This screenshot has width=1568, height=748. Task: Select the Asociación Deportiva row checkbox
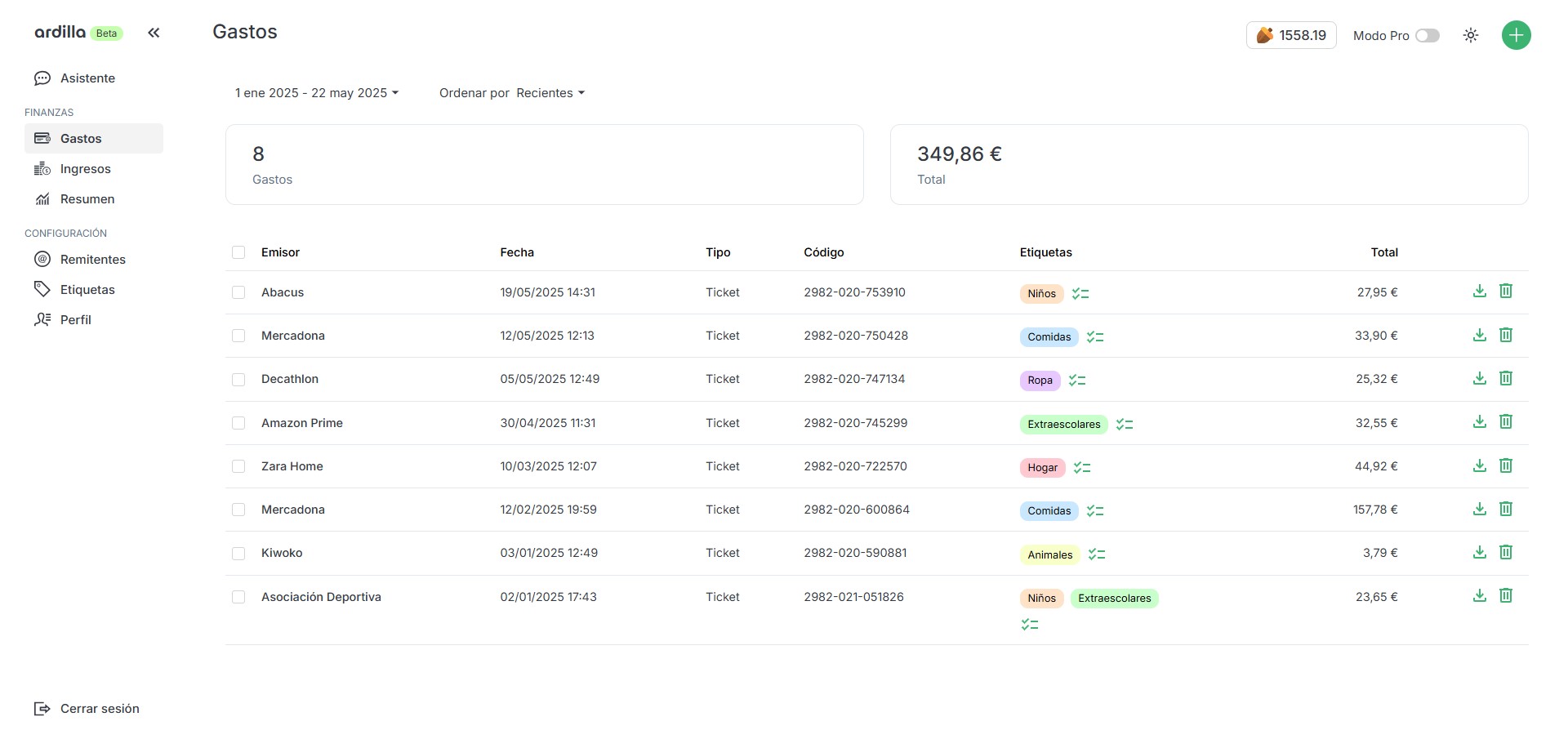(238, 597)
